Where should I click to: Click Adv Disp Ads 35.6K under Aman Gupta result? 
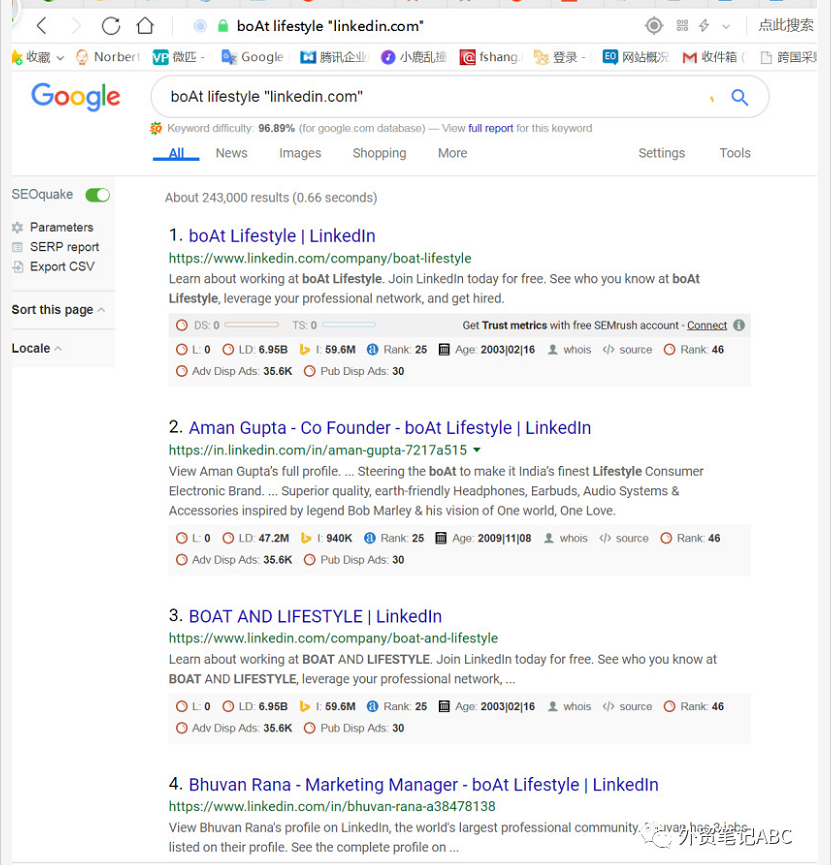coord(234,560)
